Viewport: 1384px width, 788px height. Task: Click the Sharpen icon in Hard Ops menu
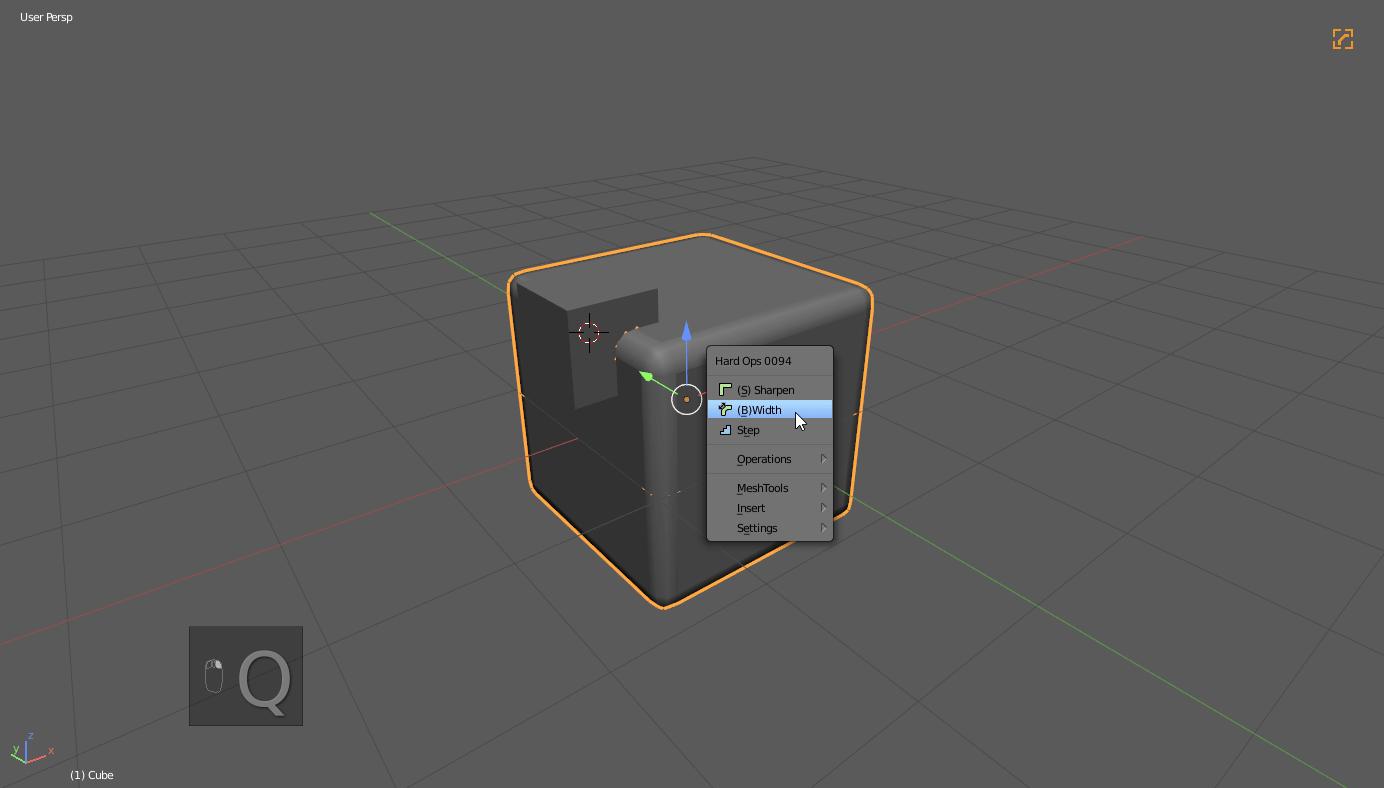coord(725,390)
